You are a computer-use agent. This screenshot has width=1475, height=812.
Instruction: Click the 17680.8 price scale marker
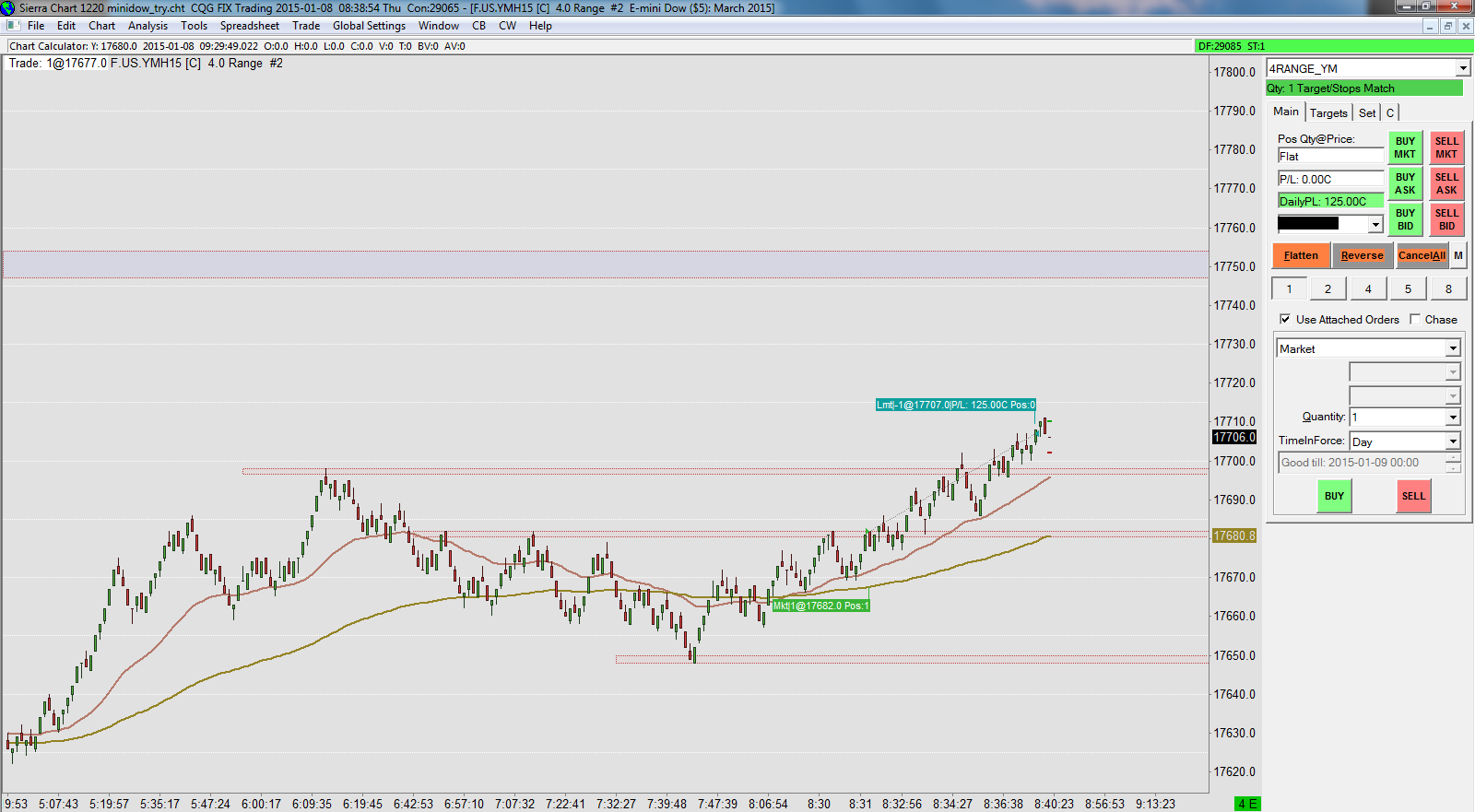pos(1234,535)
